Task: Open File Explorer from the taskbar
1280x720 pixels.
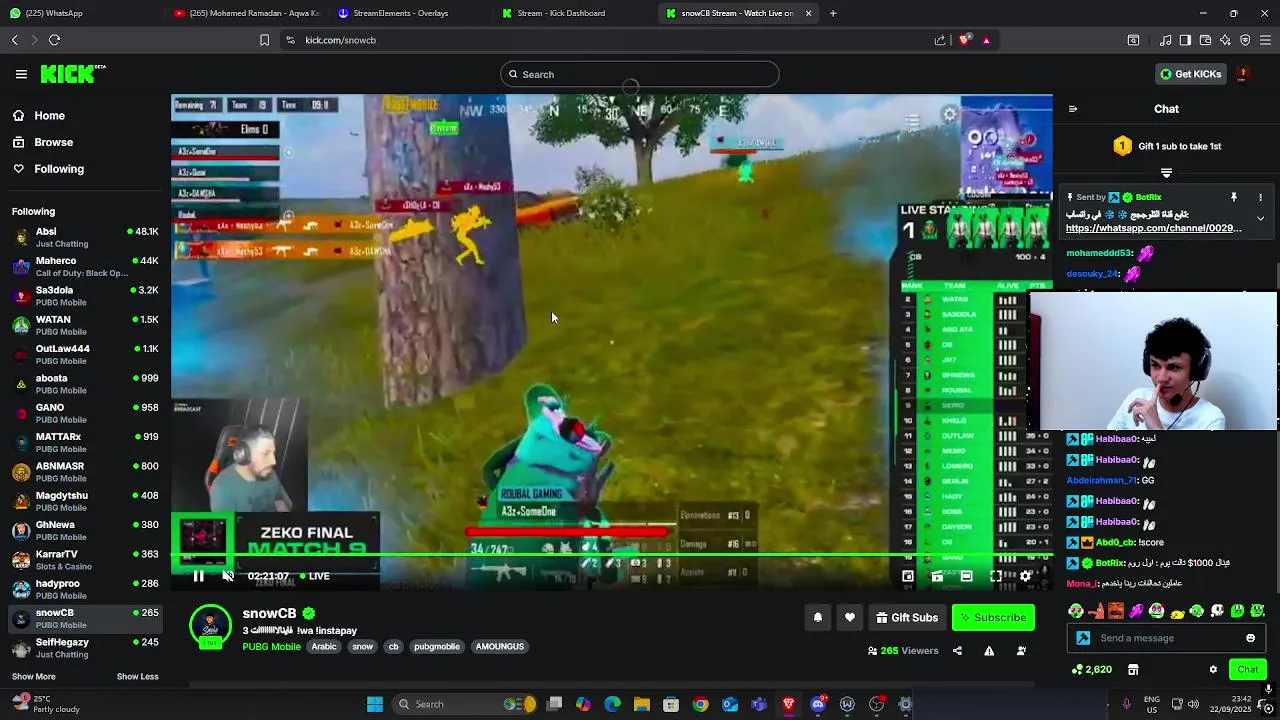Action: [642, 704]
